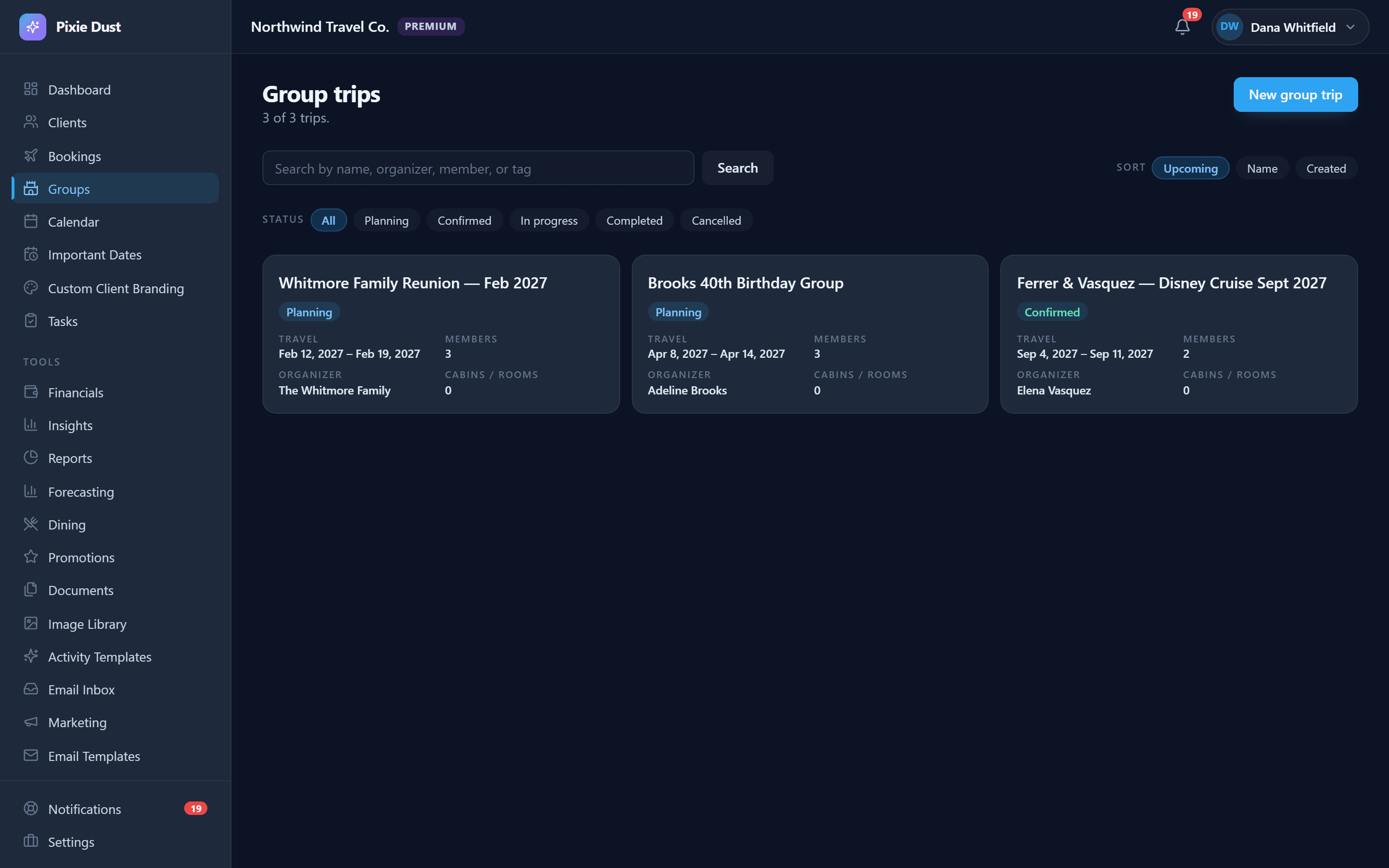Sort trips by Upcoming
The width and height of the screenshot is (1389, 868).
pos(1190,168)
